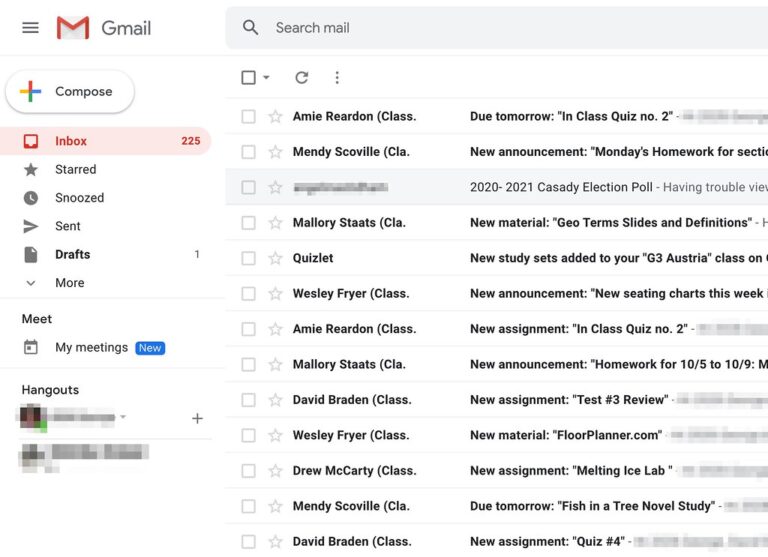Viewport: 768px width, 557px height.
Task: Open the Quizlet G3 Austria study sets email
Action: [x=497, y=258]
